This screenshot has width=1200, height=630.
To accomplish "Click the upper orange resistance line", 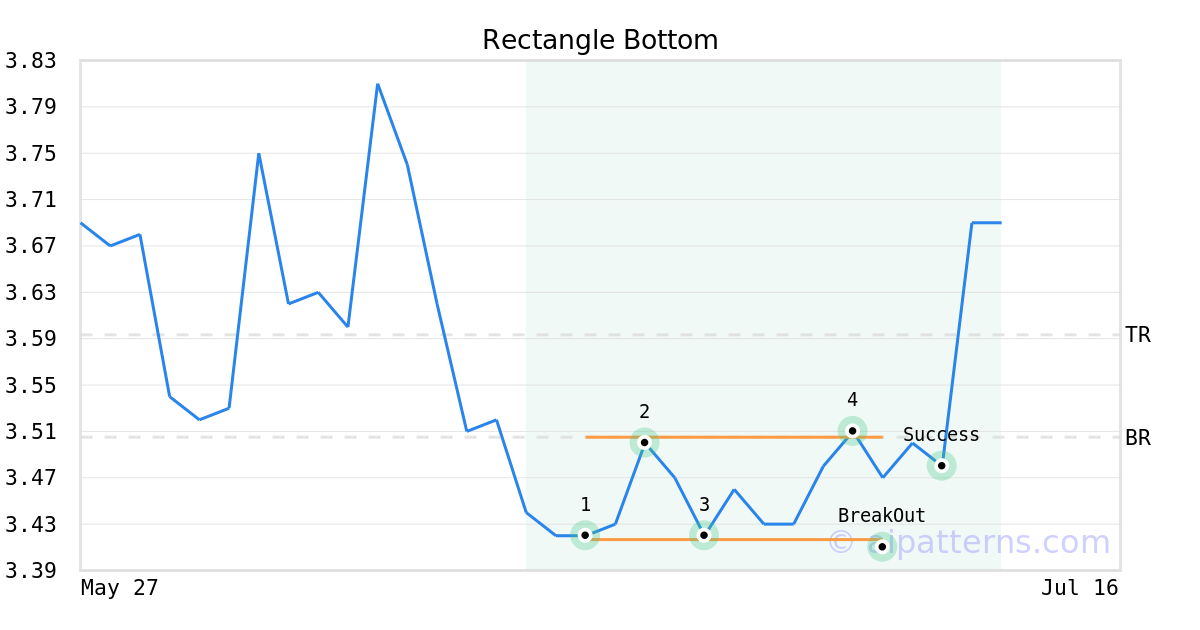I will click(x=734, y=437).
